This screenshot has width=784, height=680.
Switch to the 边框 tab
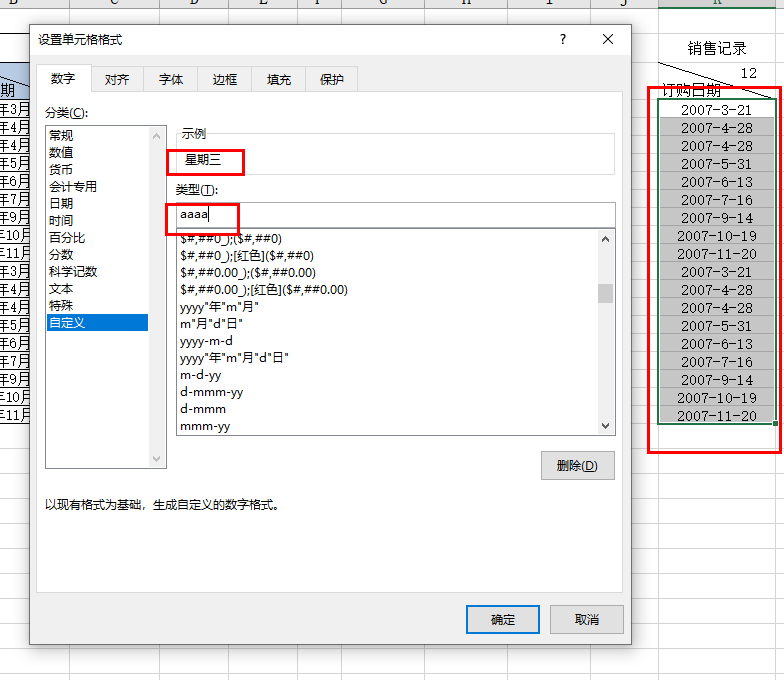pos(225,80)
